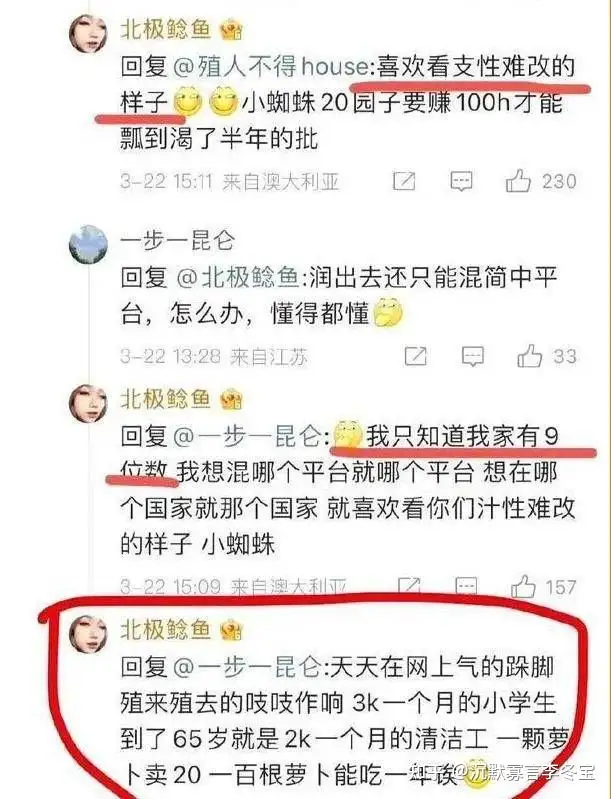Like the 15:09 comment with 157 likes

click(x=523, y=587)
